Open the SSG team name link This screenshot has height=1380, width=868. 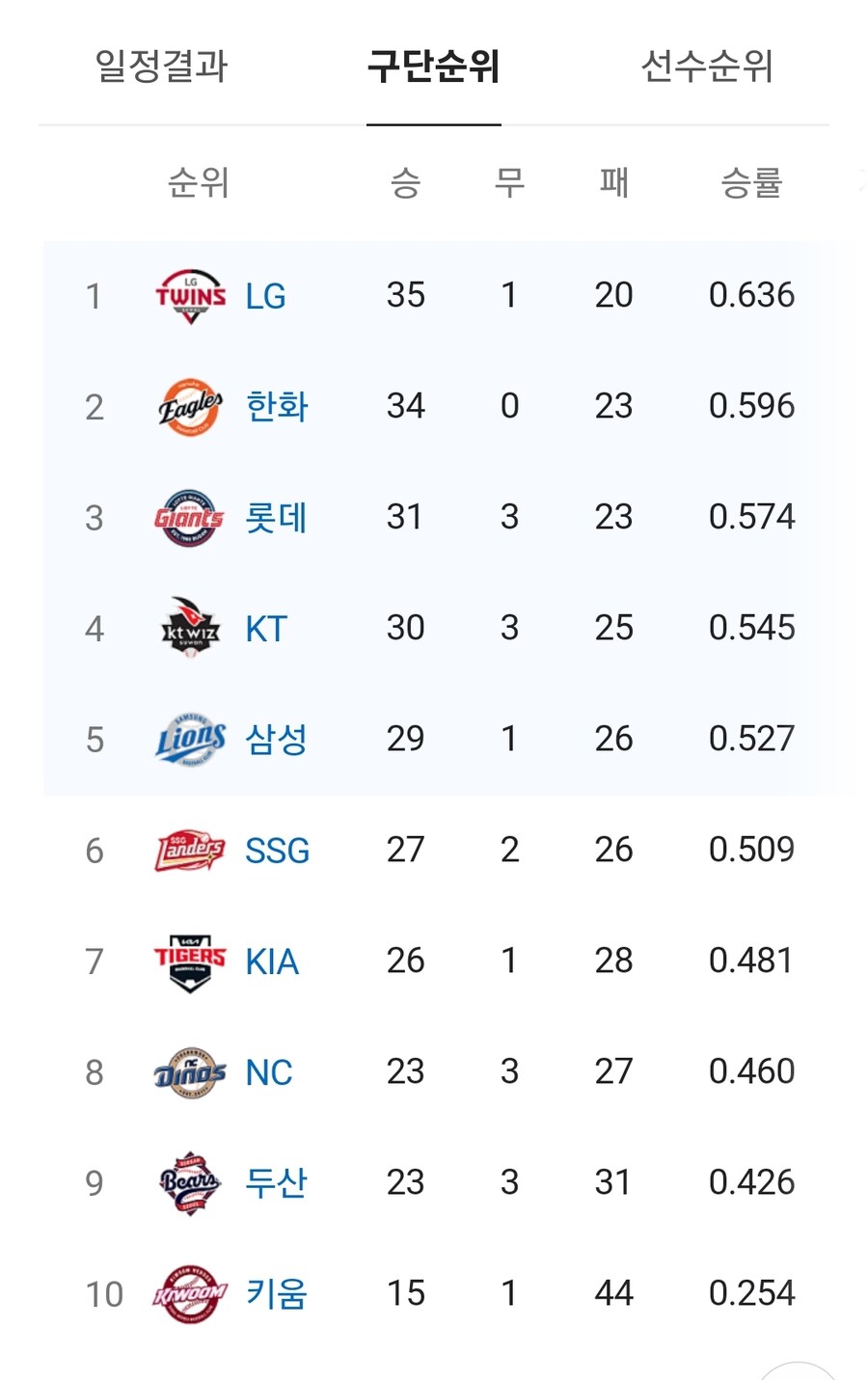[x=278, y=851]
